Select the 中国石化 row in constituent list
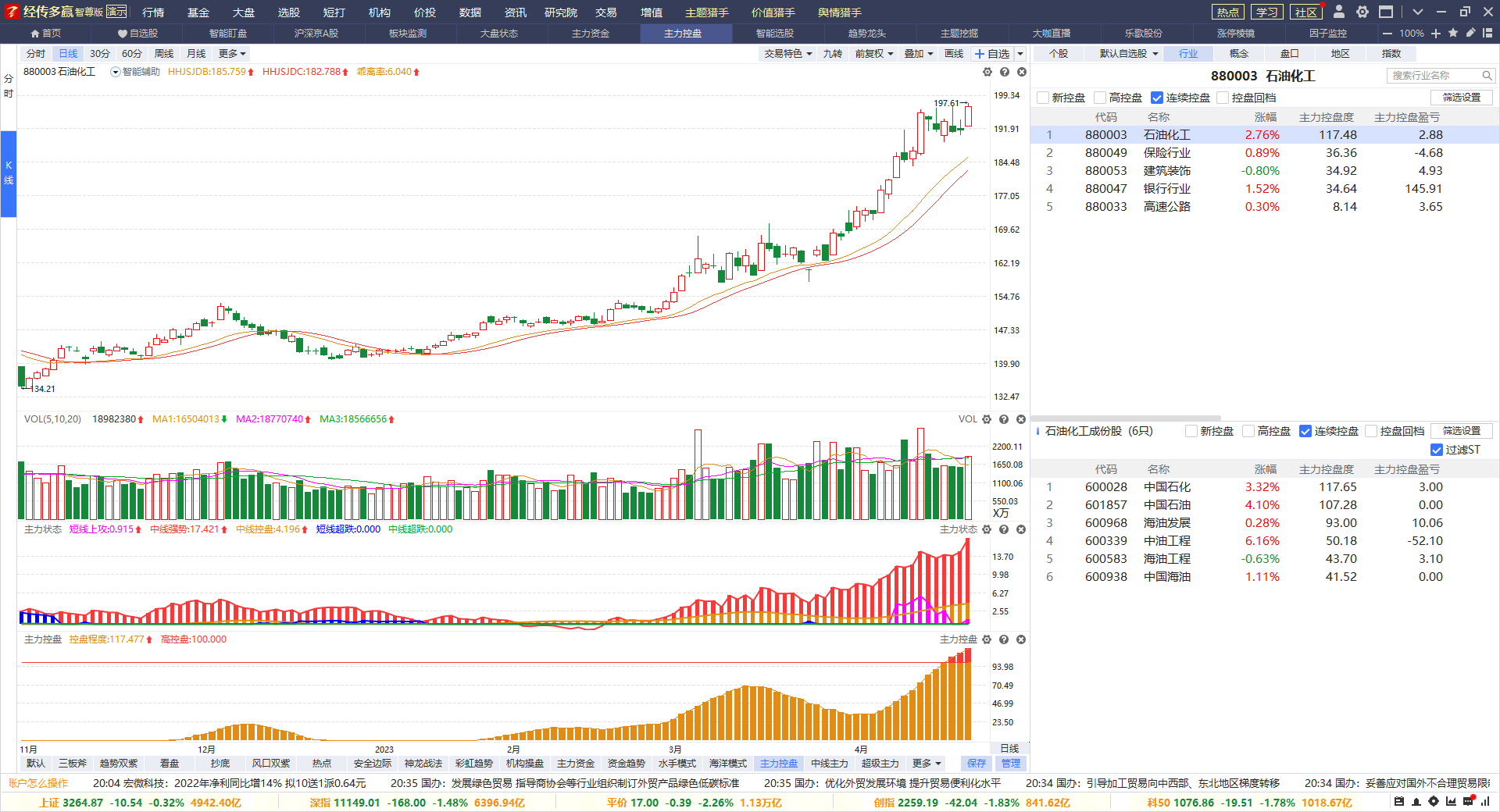Image resolution: width=1500 pixels, height=812 pixels. pos(1265,487)
